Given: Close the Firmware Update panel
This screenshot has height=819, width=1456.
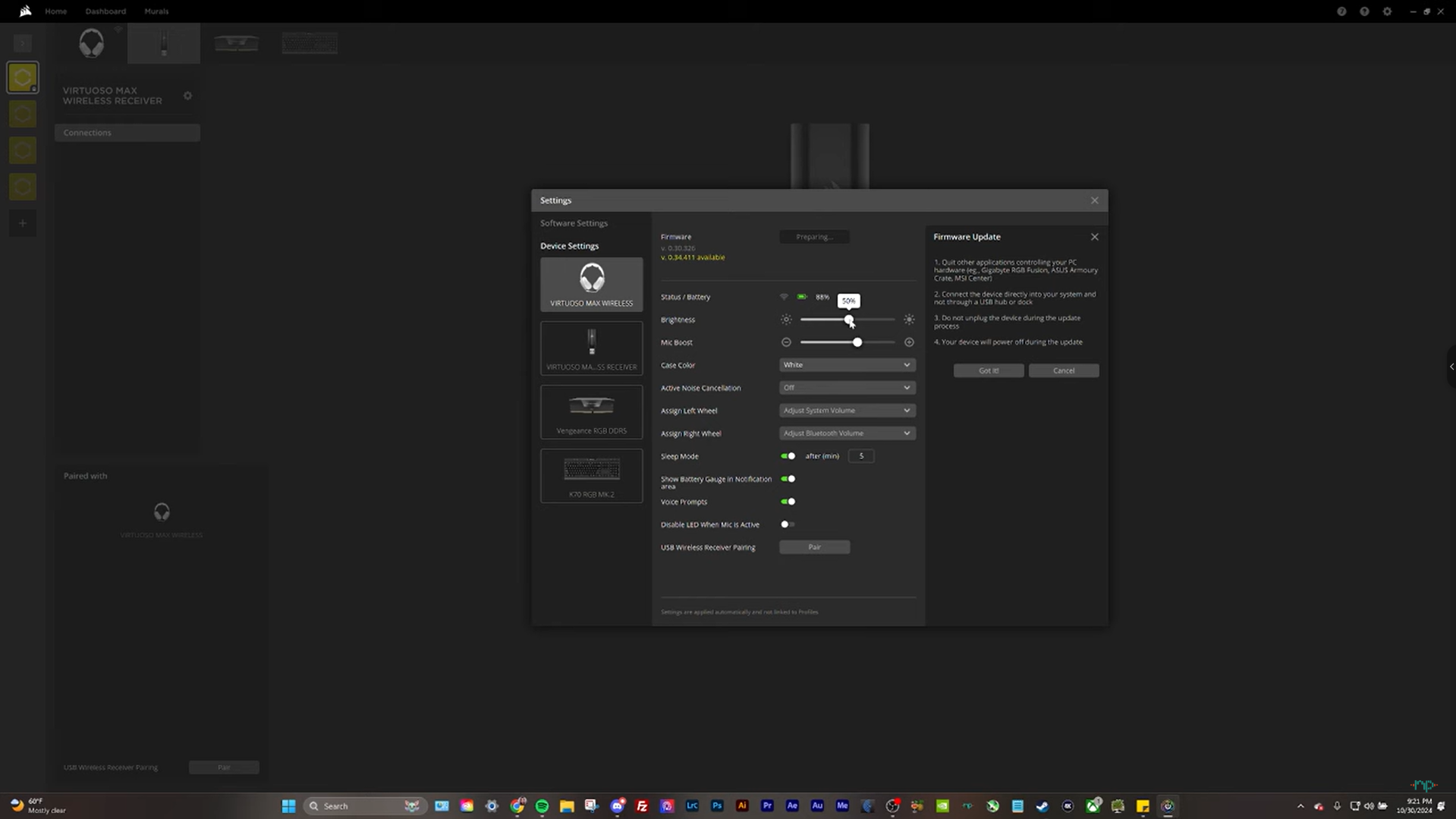Looking at the screenshot, I should point(1094,237).
